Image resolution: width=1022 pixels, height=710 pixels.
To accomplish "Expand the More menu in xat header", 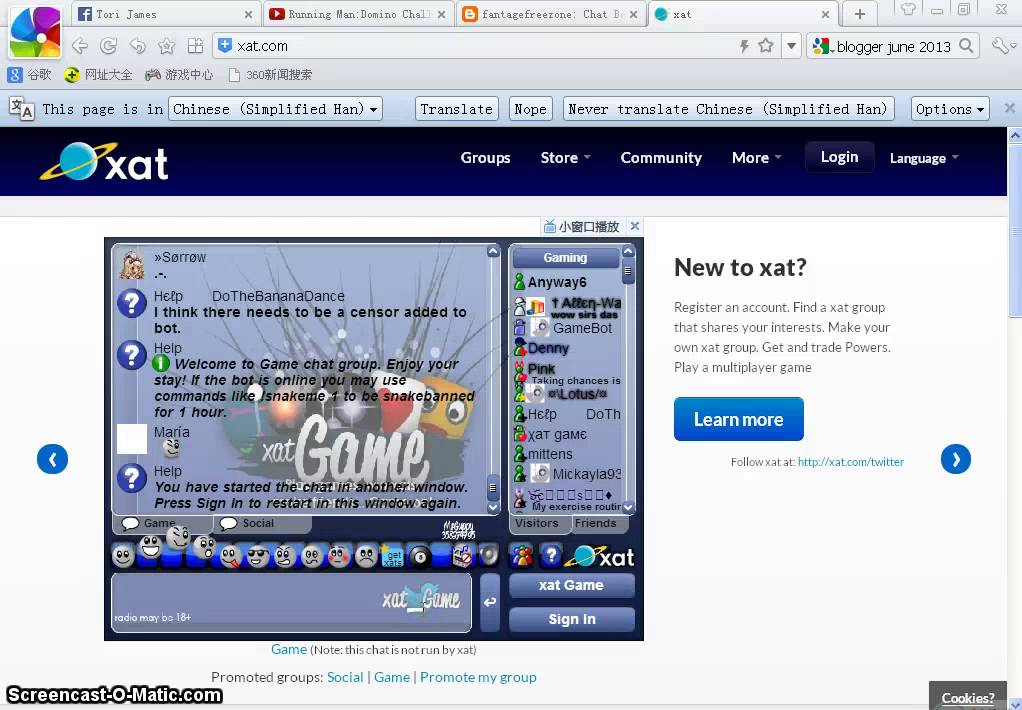I will point(756,158).
